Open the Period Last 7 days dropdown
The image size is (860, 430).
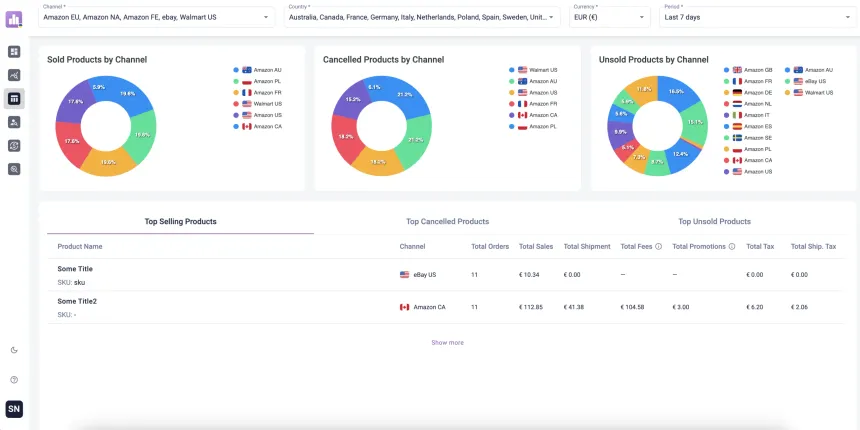point(757,17)
